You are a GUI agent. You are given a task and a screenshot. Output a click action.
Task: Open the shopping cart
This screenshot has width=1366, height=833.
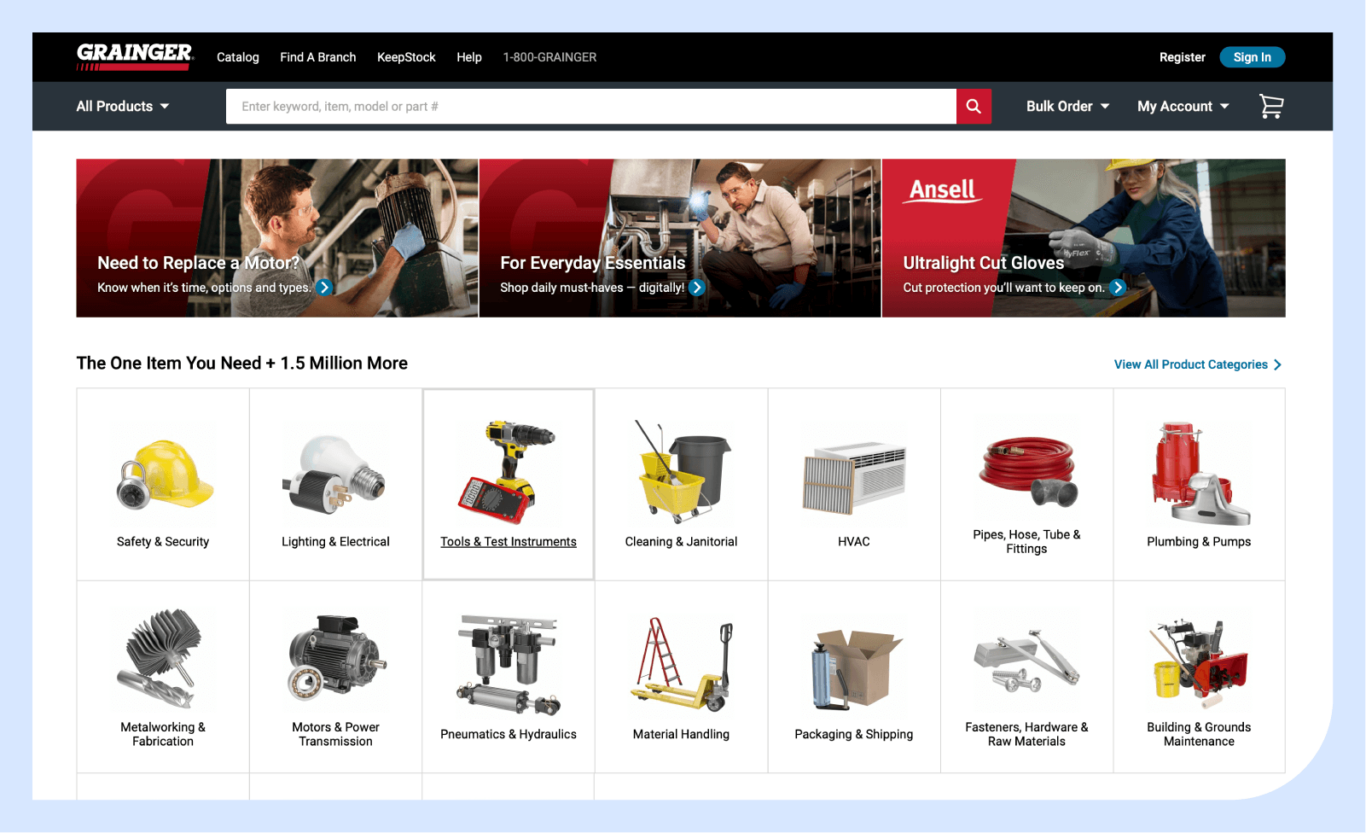point(1271,106)
